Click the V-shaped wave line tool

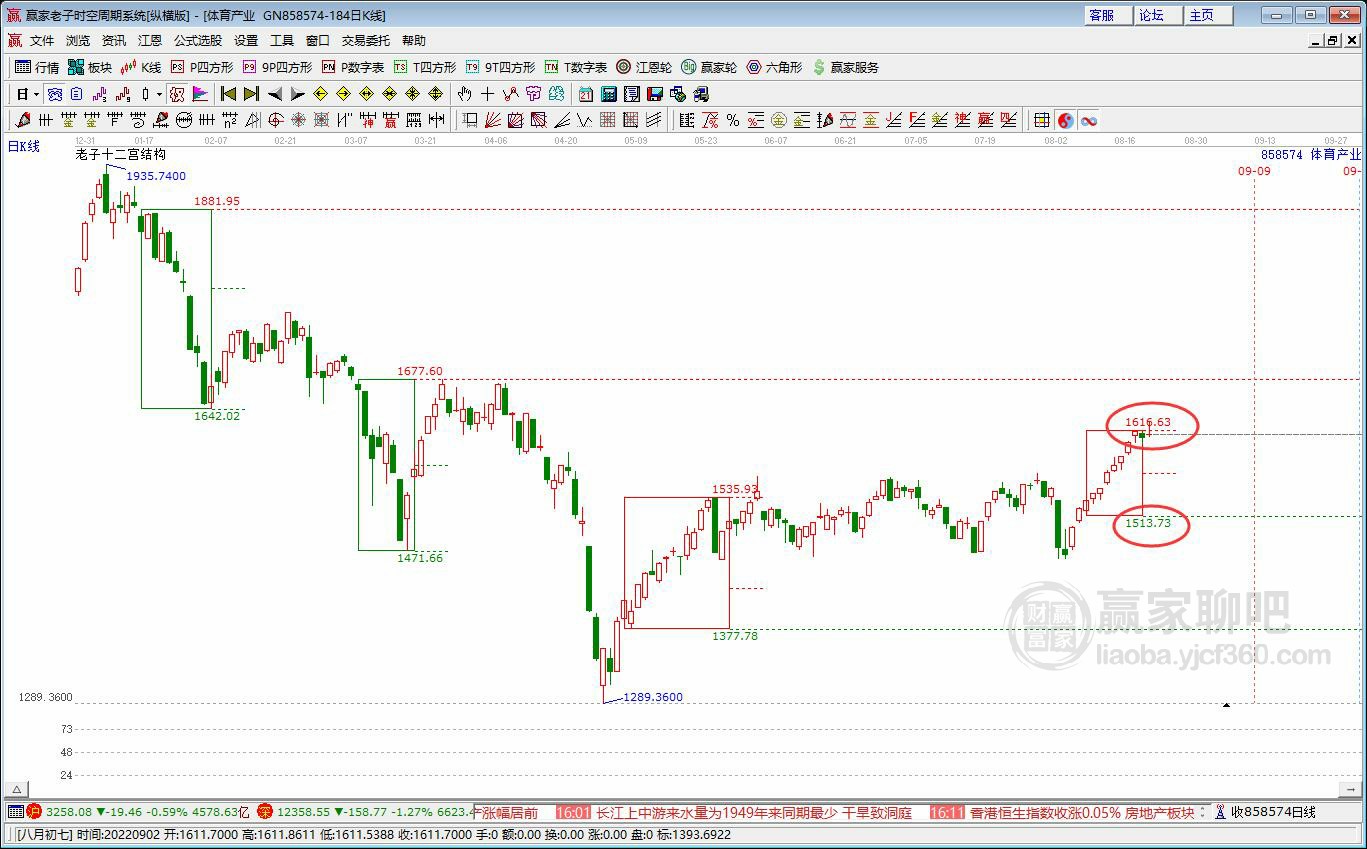coord(584,120)
